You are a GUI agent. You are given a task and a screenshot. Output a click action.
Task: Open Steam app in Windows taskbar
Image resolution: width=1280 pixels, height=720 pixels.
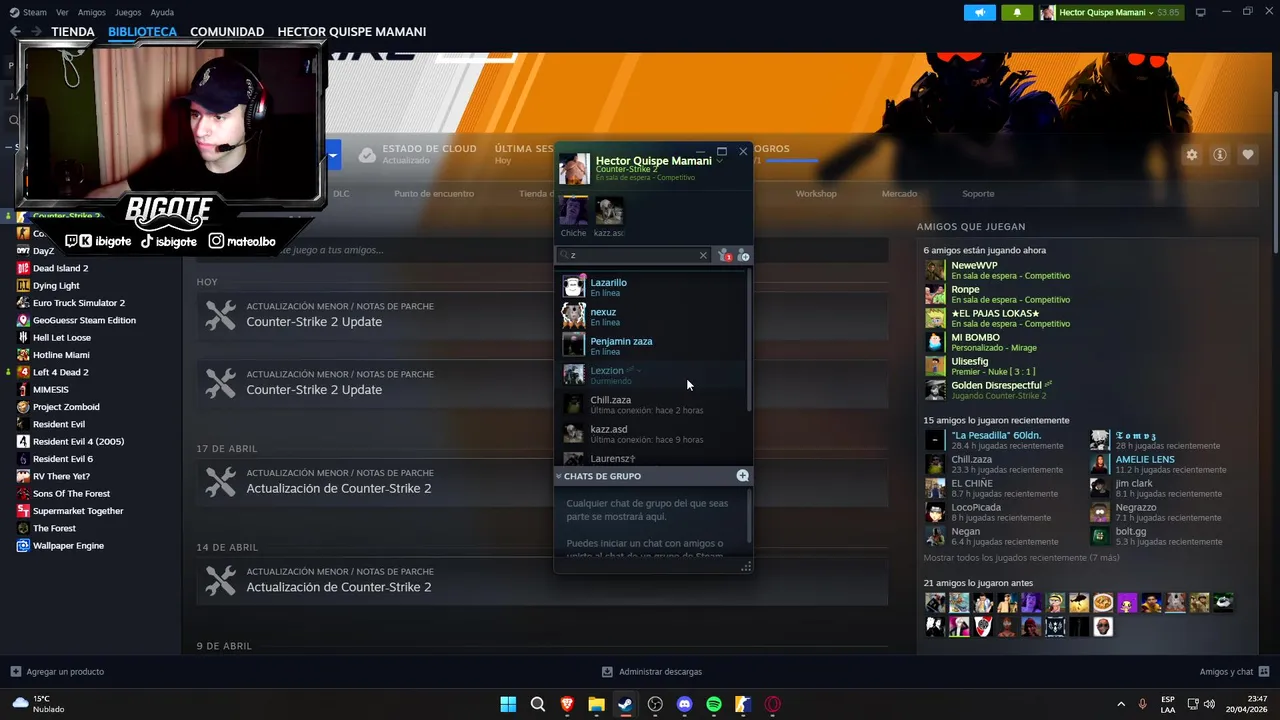pyautogui.click(x=625, y=704)
